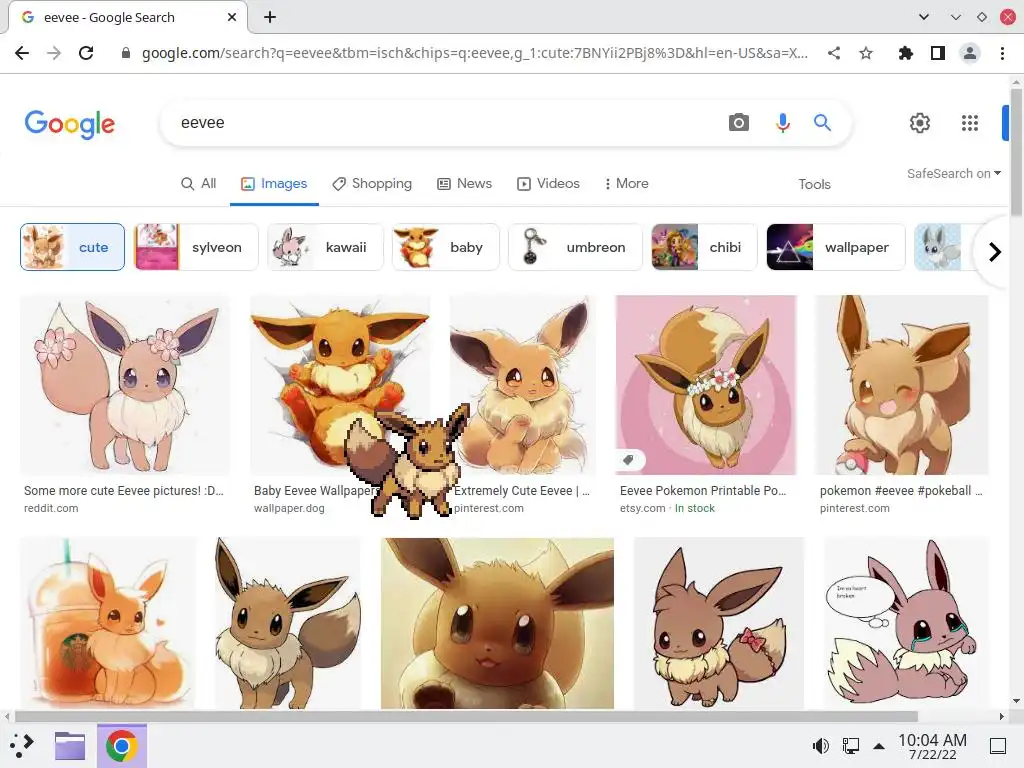Open Google quick settings gear

(920, 123)
